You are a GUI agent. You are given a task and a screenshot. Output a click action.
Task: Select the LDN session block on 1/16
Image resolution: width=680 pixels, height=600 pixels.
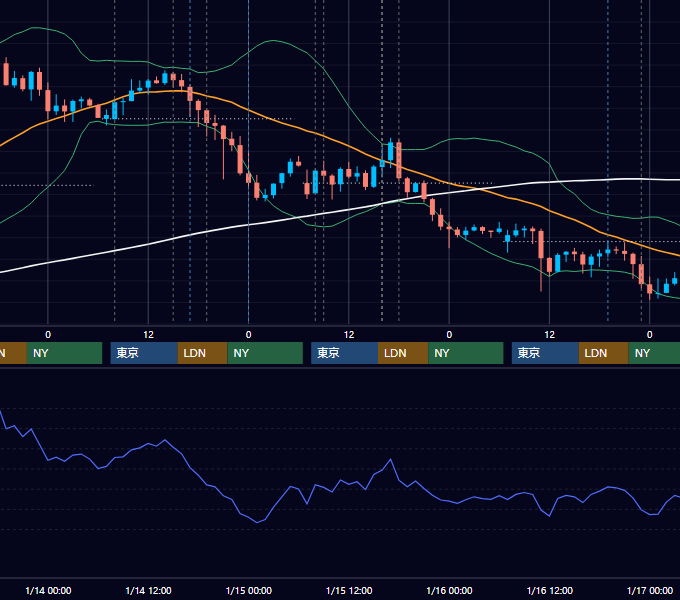point(604,353)
